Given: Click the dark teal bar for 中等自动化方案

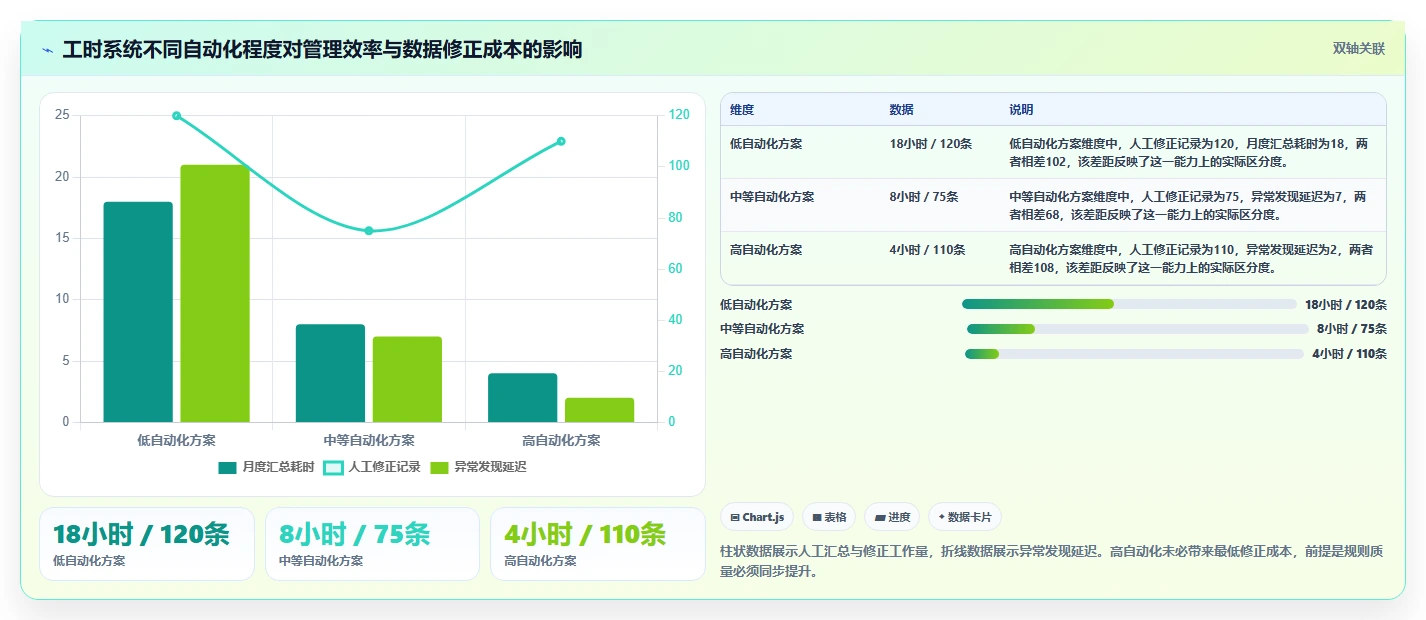Looking at the screenshot, I should coord(330,373).
